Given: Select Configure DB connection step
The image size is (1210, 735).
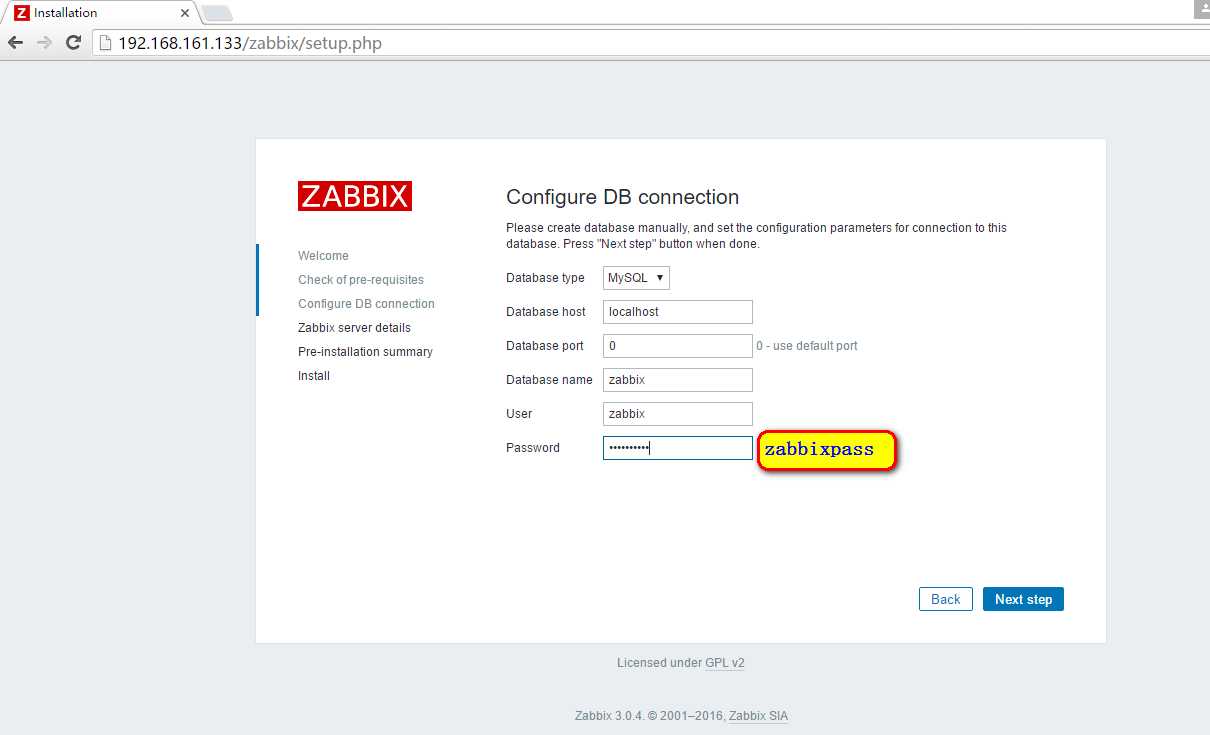Looking at the screenshot, I should click(x=366, y=304).
